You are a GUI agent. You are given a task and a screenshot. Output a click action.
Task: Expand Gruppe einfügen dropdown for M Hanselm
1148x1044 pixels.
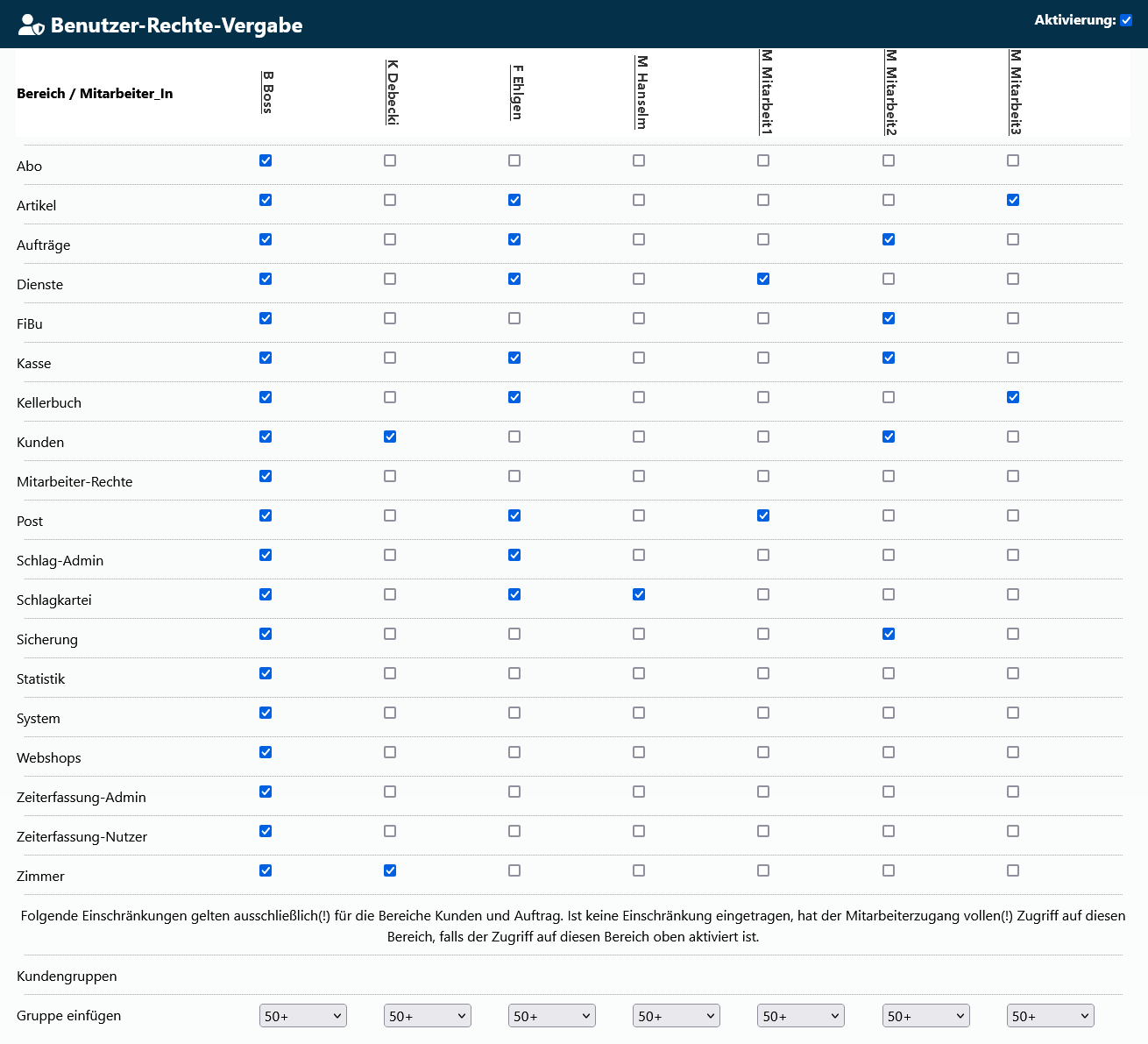(677, 1016)
